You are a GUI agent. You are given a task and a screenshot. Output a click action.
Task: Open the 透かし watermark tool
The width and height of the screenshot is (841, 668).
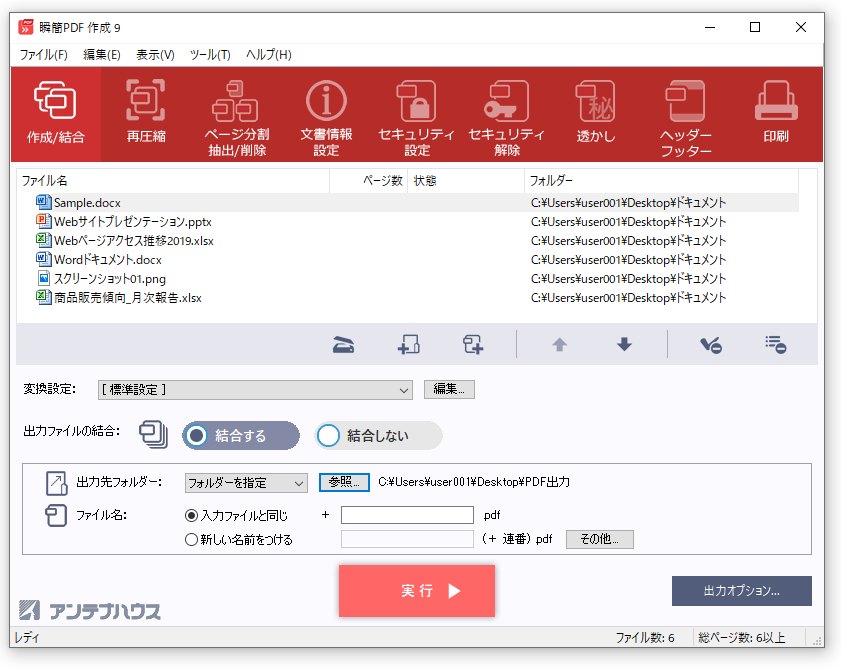(x=596, y=114)
